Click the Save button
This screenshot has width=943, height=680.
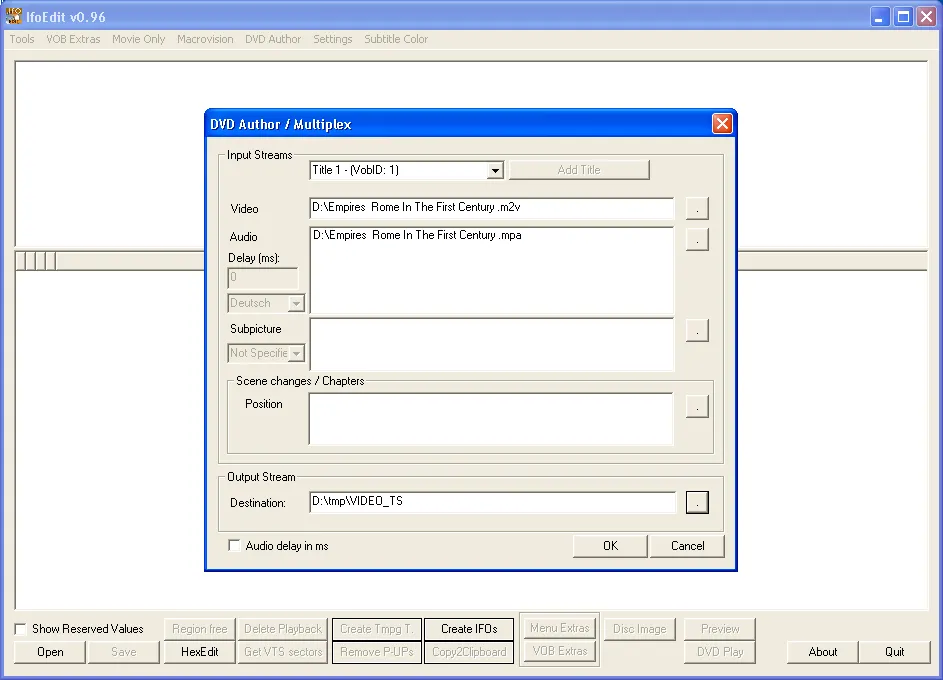pyautogui.click(x=123, y=652)
